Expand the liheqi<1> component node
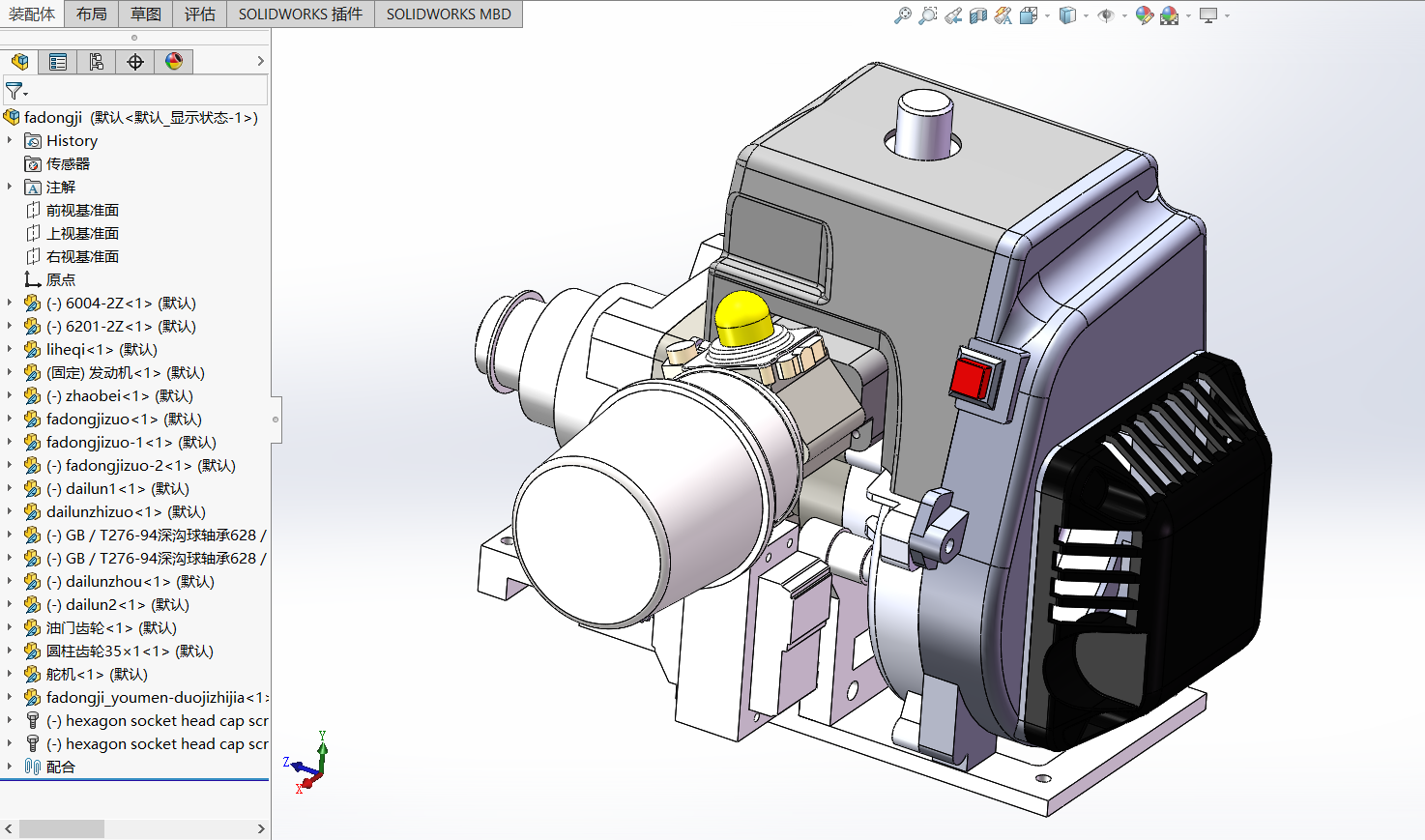The width and height of the screenshot is (1425, 840). pos(10,349)
